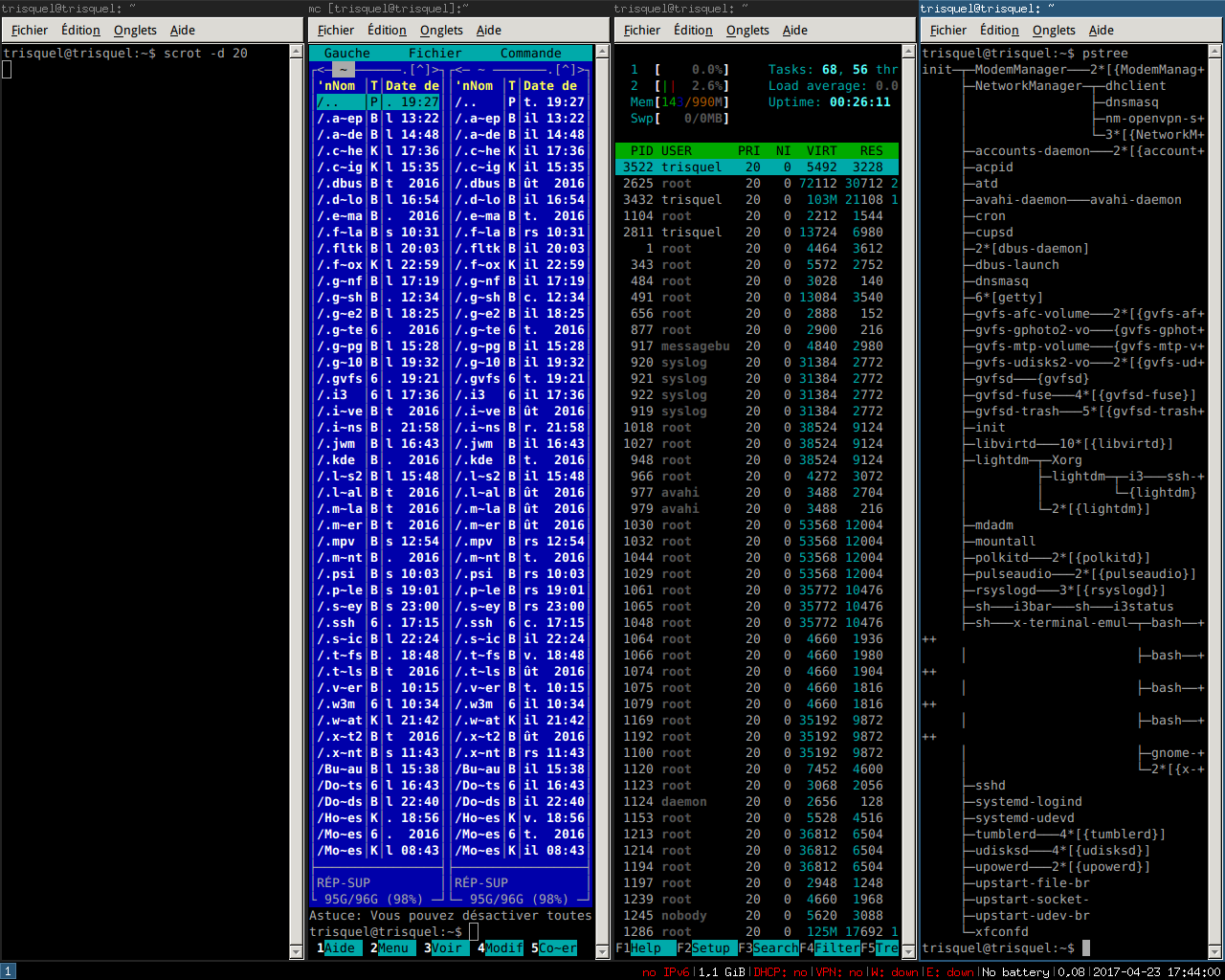Open the [^] history list on mc's left panel

pos(420,70)
